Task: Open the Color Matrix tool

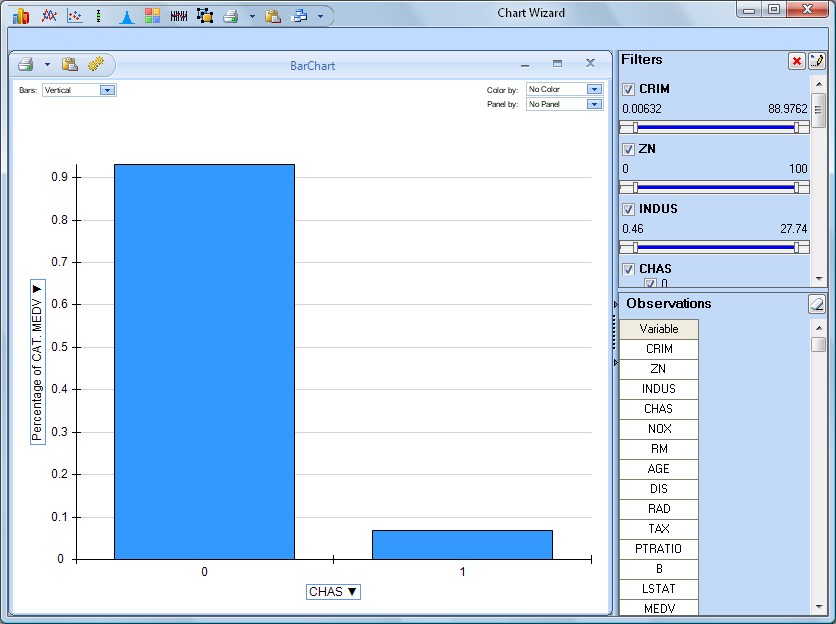Action: click(152, 15)
